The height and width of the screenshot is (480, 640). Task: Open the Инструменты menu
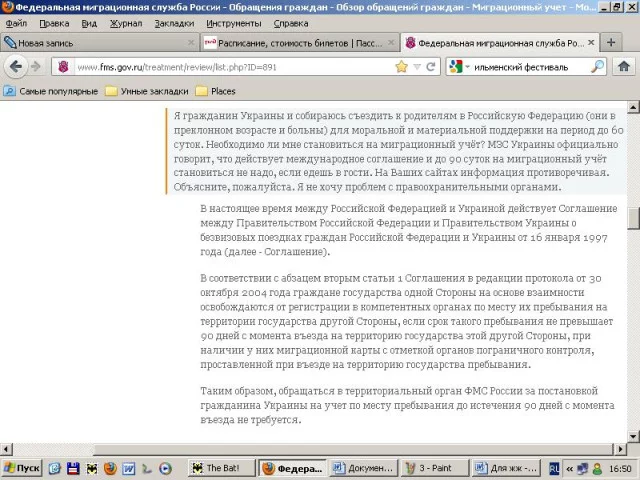[x=233, y=24]
